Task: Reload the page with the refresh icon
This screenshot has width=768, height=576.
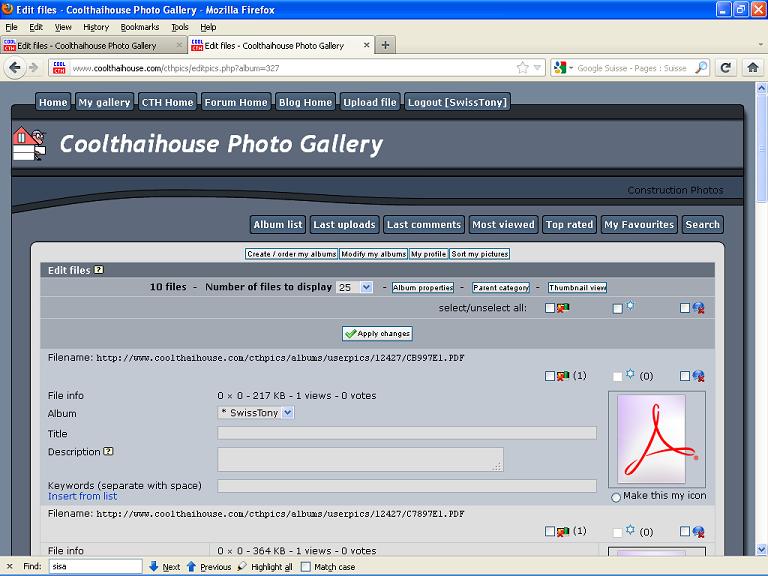Action: click(726, 67)
